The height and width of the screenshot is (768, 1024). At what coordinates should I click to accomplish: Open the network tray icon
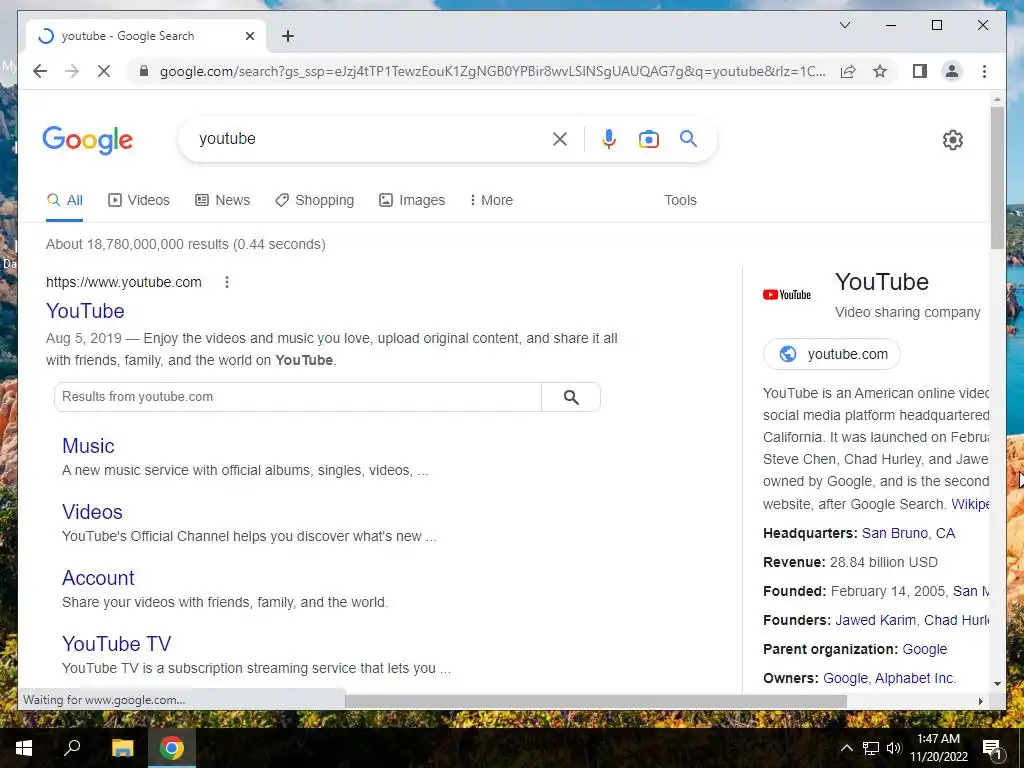[x=871, y=748]
